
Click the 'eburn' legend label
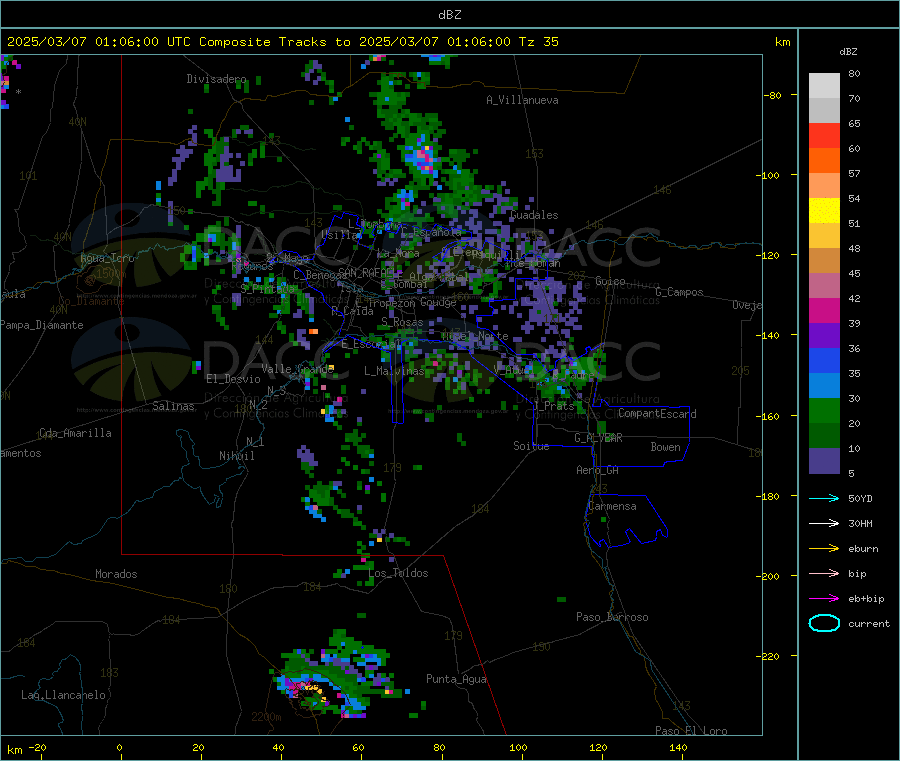[863, 549]
